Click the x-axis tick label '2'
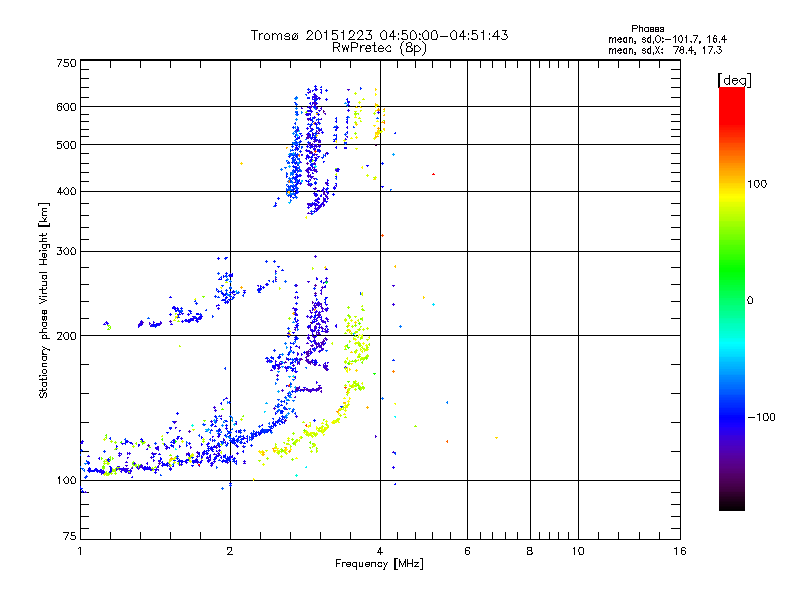The width and height of the screenshot is (800, 600). click(230, 551)
